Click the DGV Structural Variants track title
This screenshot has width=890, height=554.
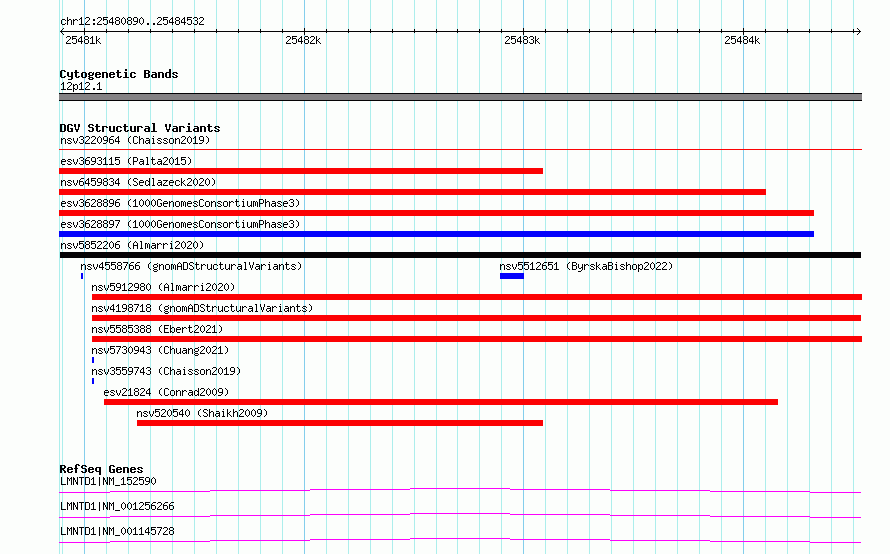(x=140, y=128)
